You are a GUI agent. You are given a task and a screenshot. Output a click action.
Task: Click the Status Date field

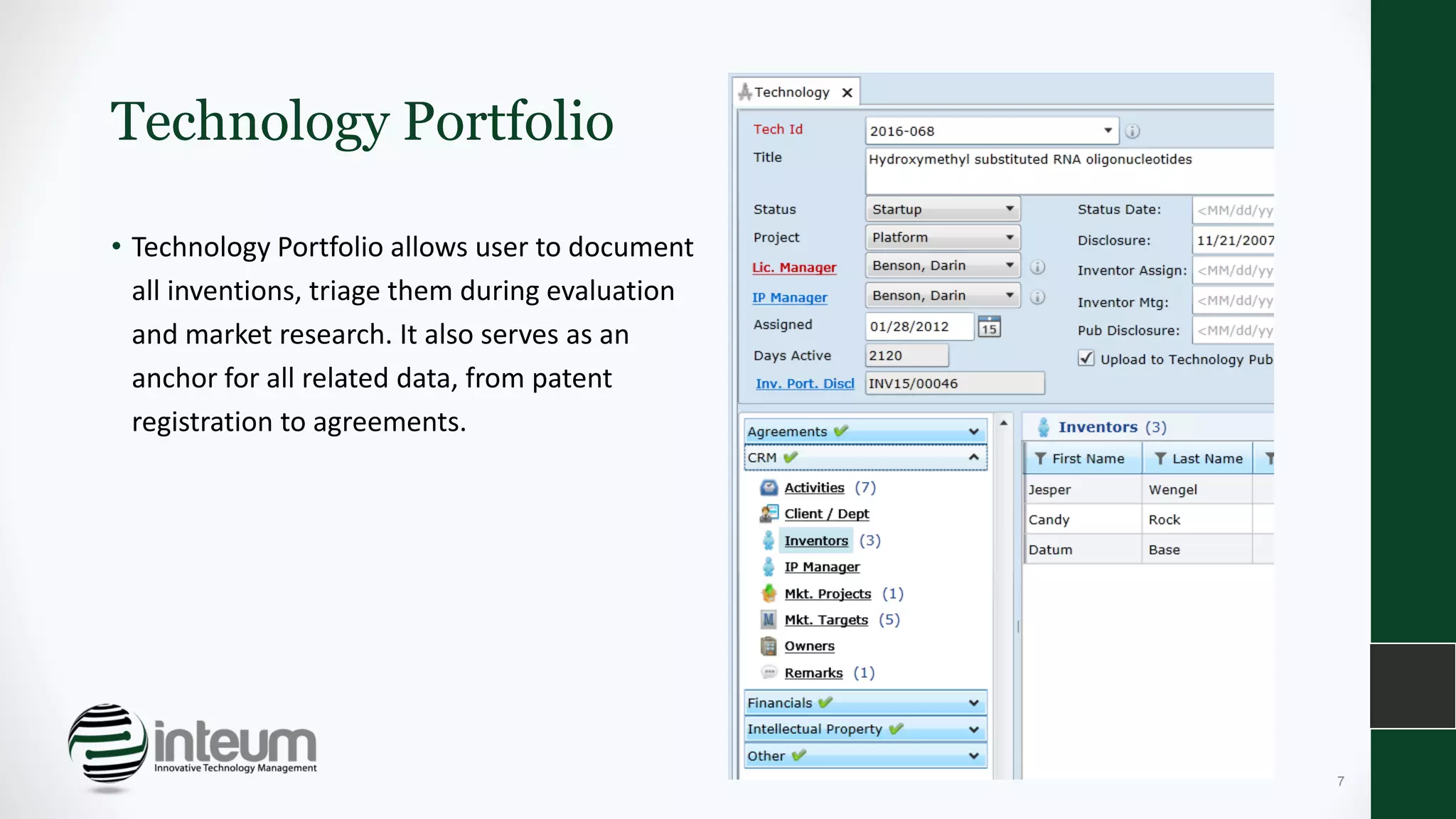[1233, 210]
